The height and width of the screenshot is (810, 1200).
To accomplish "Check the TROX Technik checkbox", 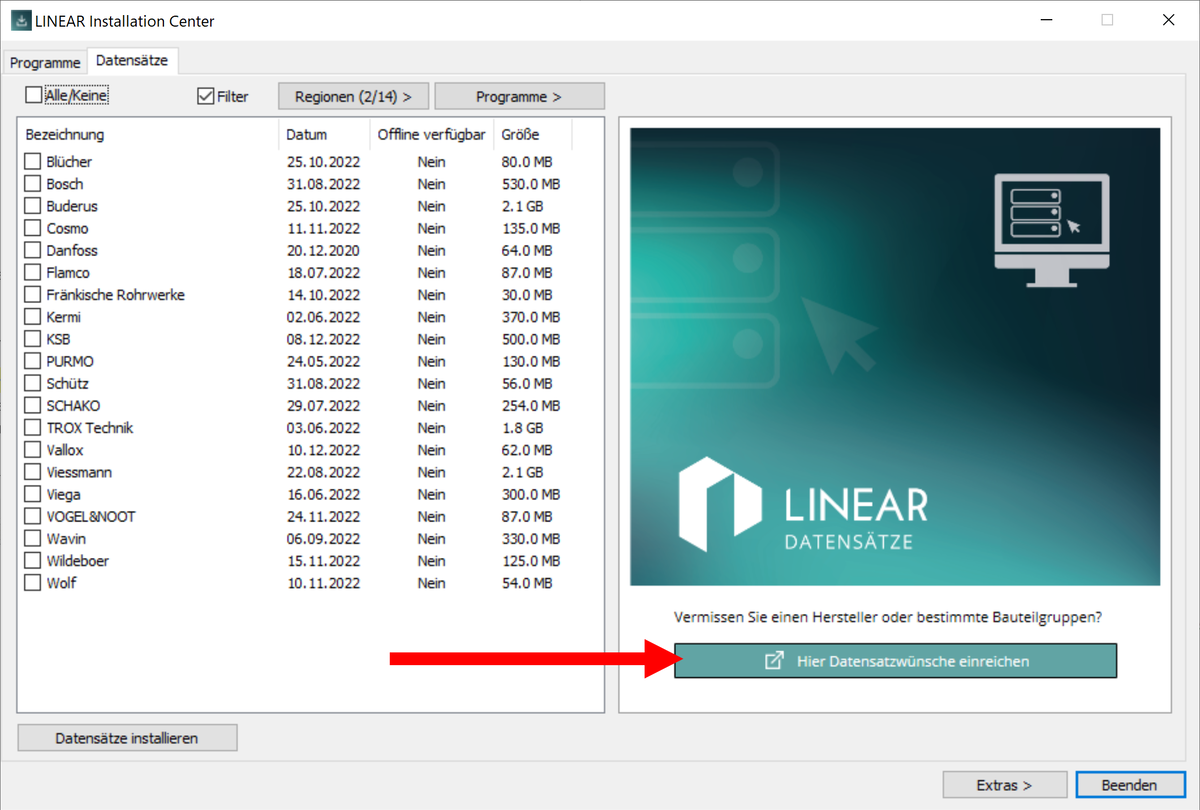I will 33,427.
